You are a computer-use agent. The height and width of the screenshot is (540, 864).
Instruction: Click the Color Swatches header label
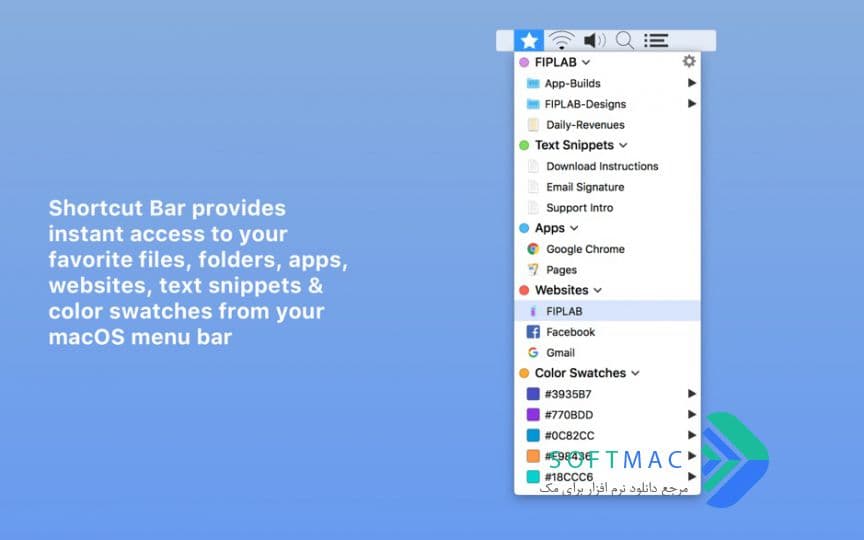580,373
